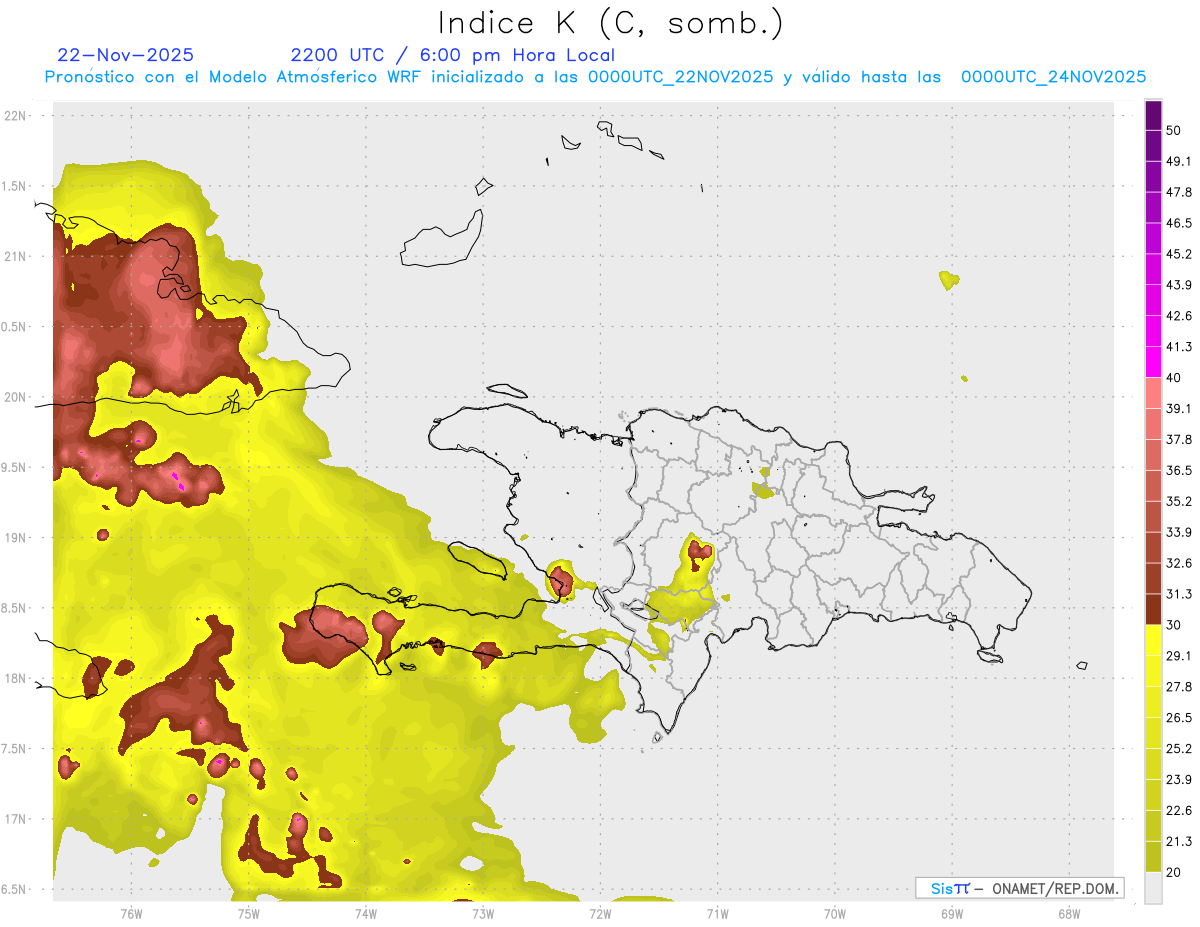Click the 76W longitude label
This screenshot has width=1200, height=927.
click(131, 913)
